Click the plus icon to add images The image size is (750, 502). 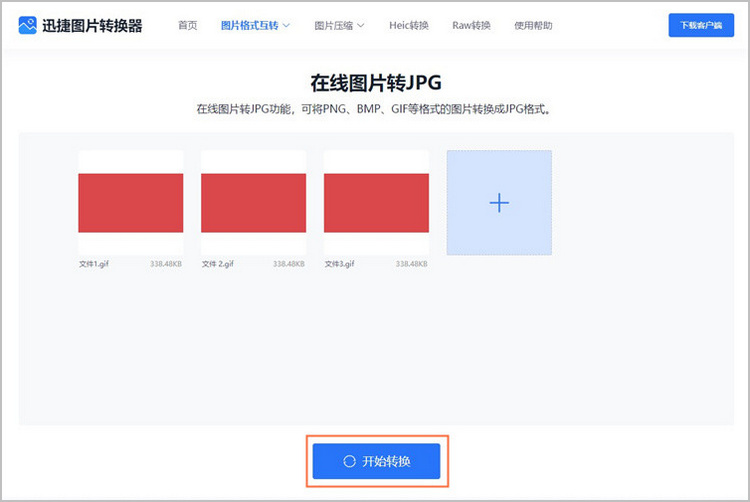[x=499, y=203]
